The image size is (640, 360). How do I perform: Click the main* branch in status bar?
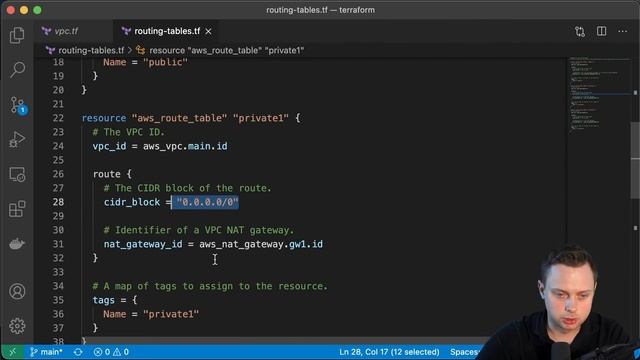pyautogui.click(x=46, y=351)
